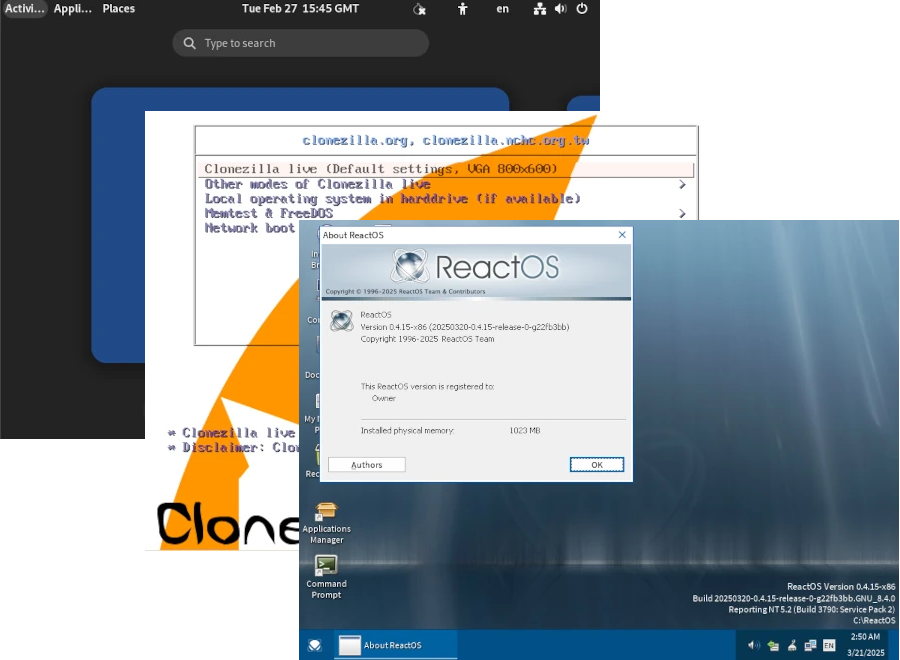Click the wired network icon in the GNOME bar
900x660 pixels.
coord(540,9)
